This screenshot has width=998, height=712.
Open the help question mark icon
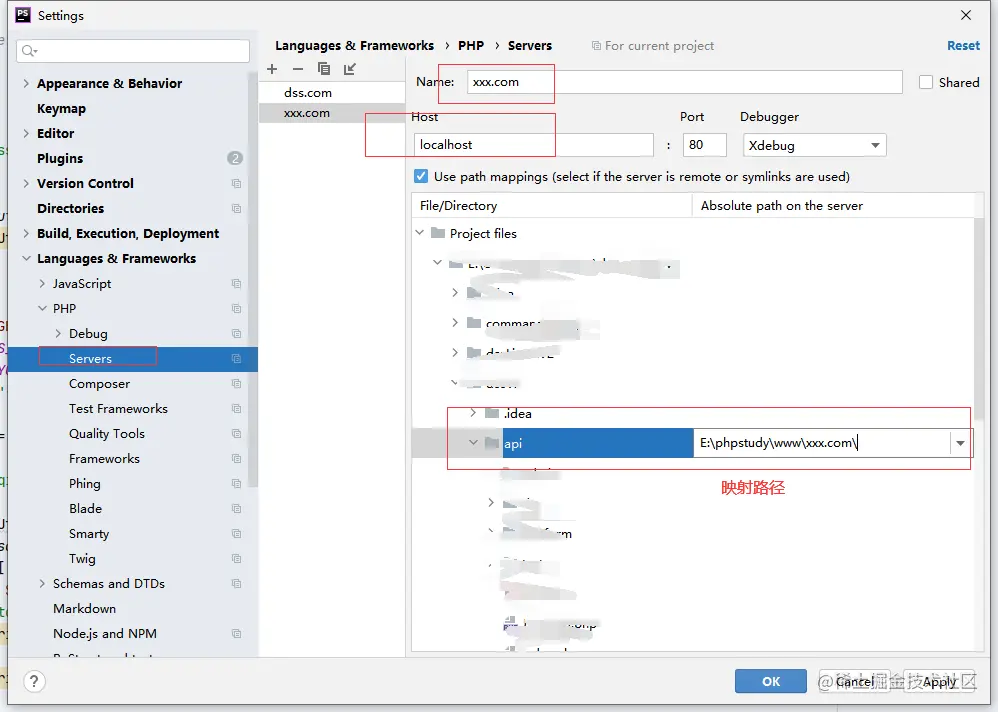tap(34, 681)
